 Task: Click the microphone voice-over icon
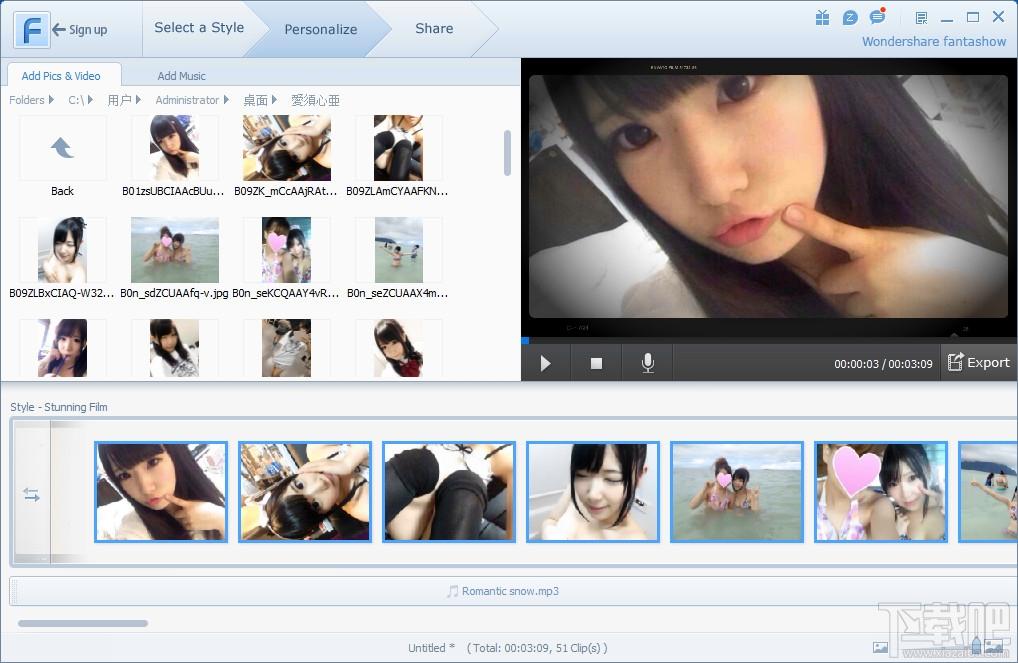(647, 363)
